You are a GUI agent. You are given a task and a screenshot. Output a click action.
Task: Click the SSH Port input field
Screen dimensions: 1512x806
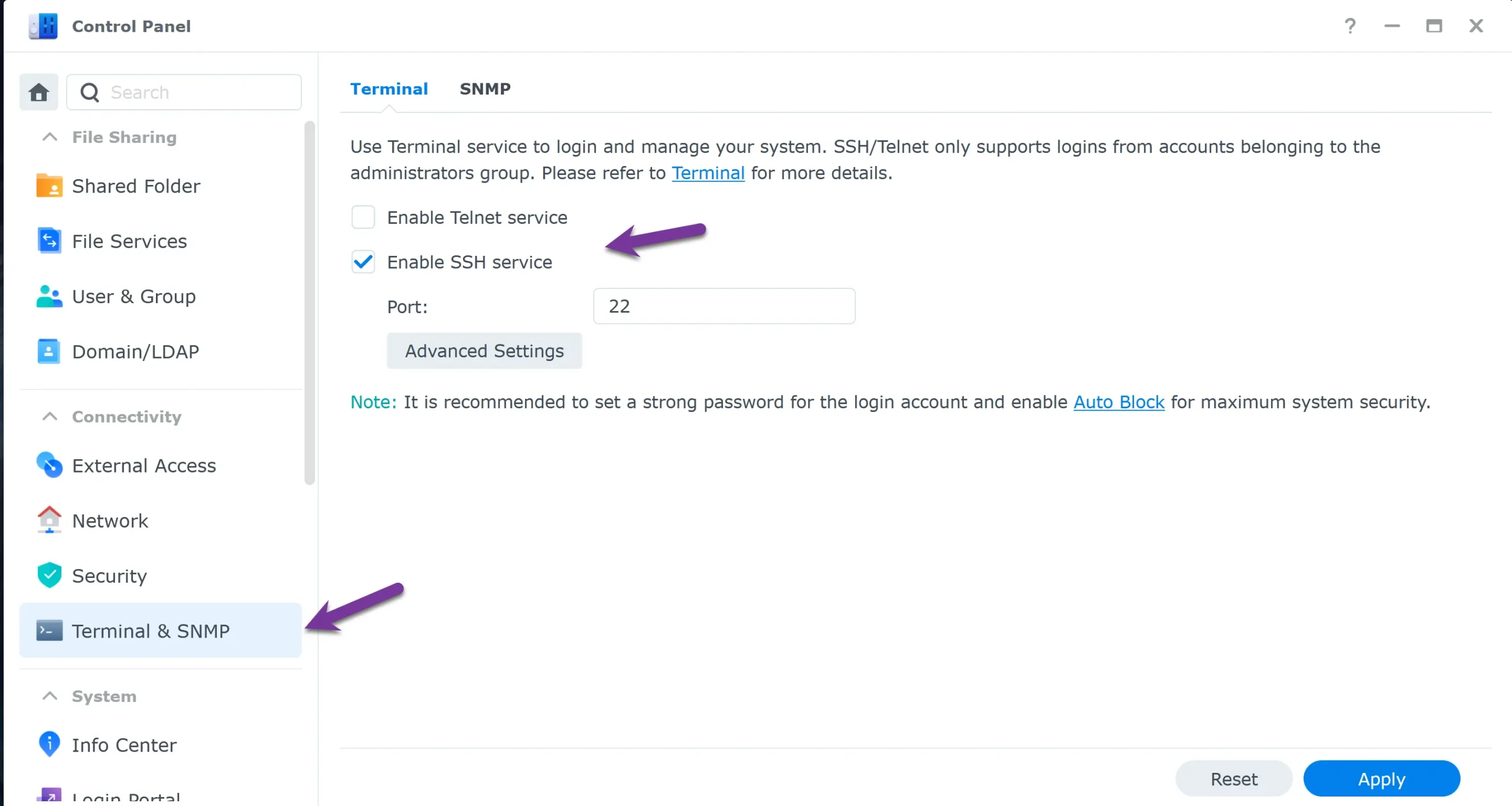tap(724, 306)
